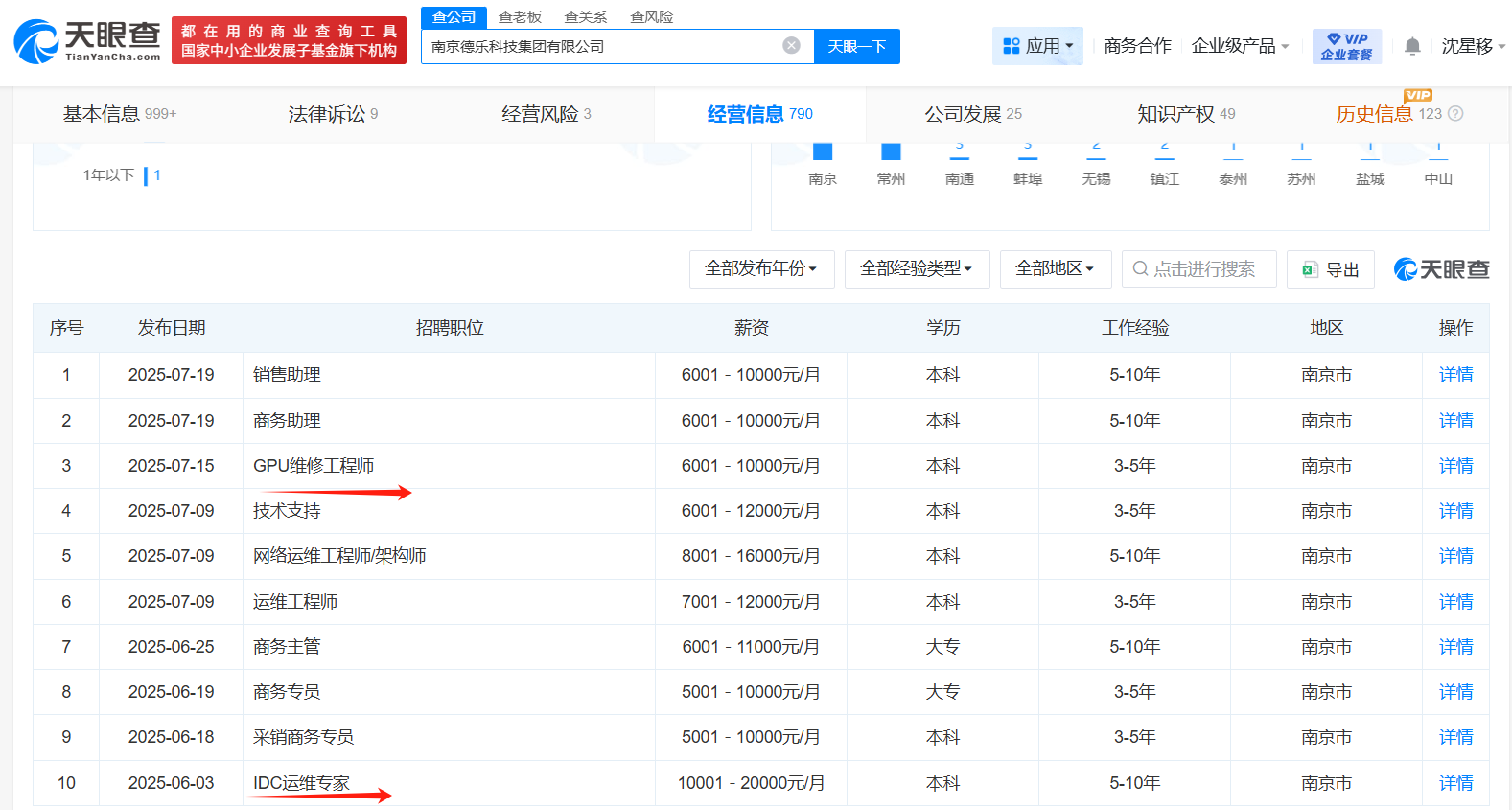Open 详情 for GPU维修工程师 job

(1454, 466)
